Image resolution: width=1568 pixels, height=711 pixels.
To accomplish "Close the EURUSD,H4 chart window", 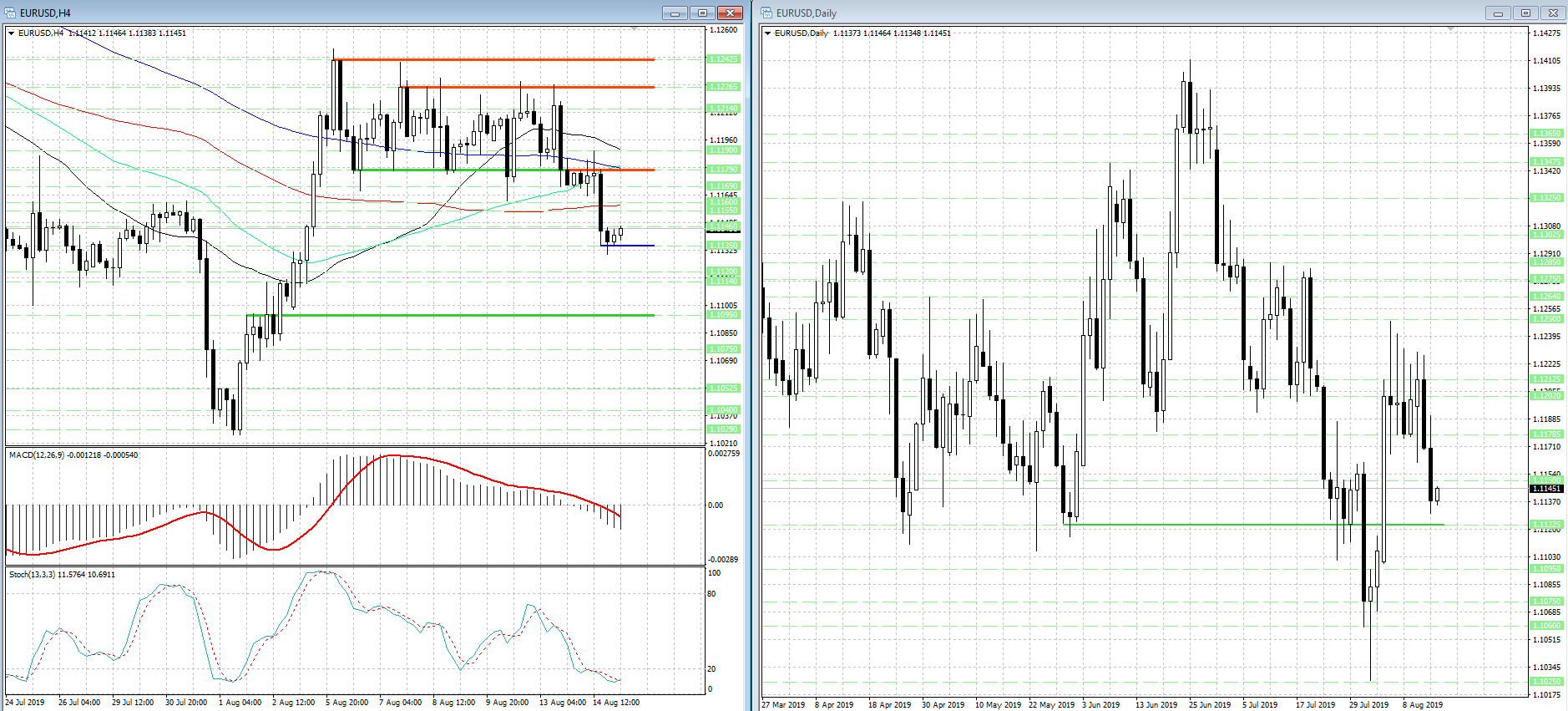I will pos(730,13).
